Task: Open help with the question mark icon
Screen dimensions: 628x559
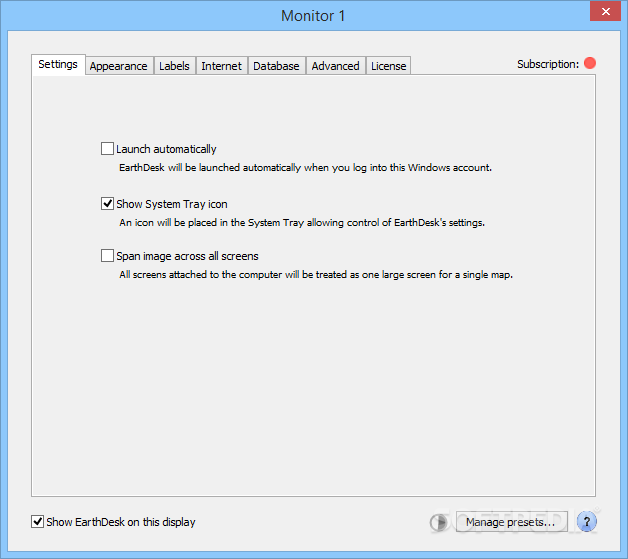Action: 587,522
